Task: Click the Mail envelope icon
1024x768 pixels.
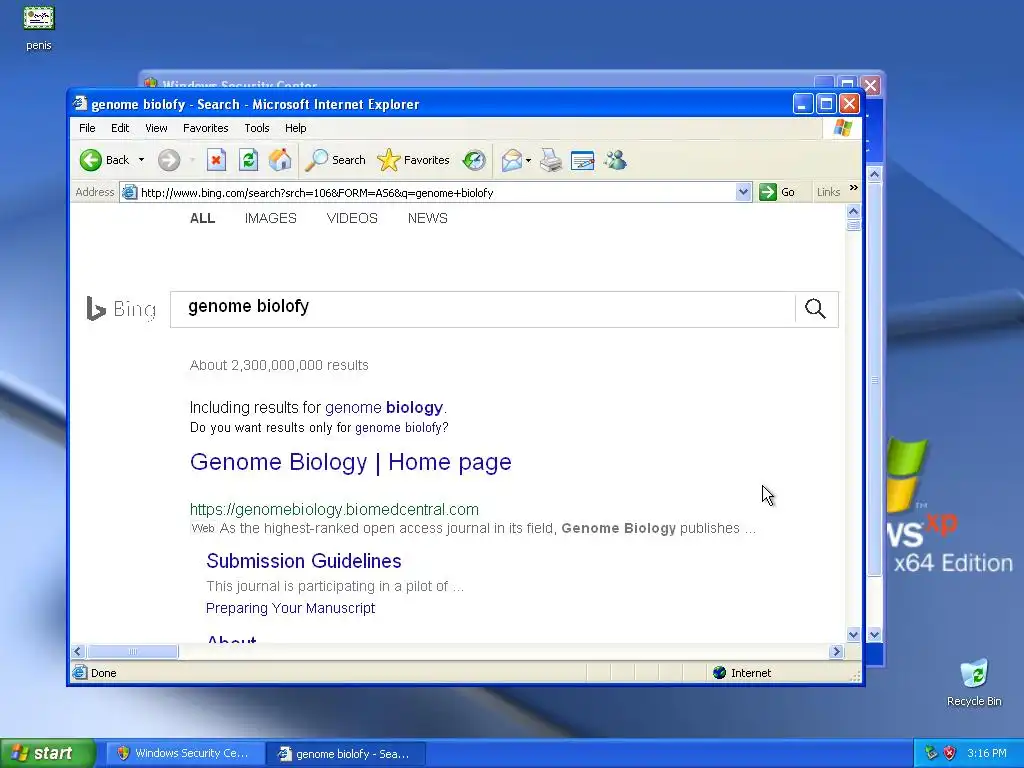Action: click(511, 160)
